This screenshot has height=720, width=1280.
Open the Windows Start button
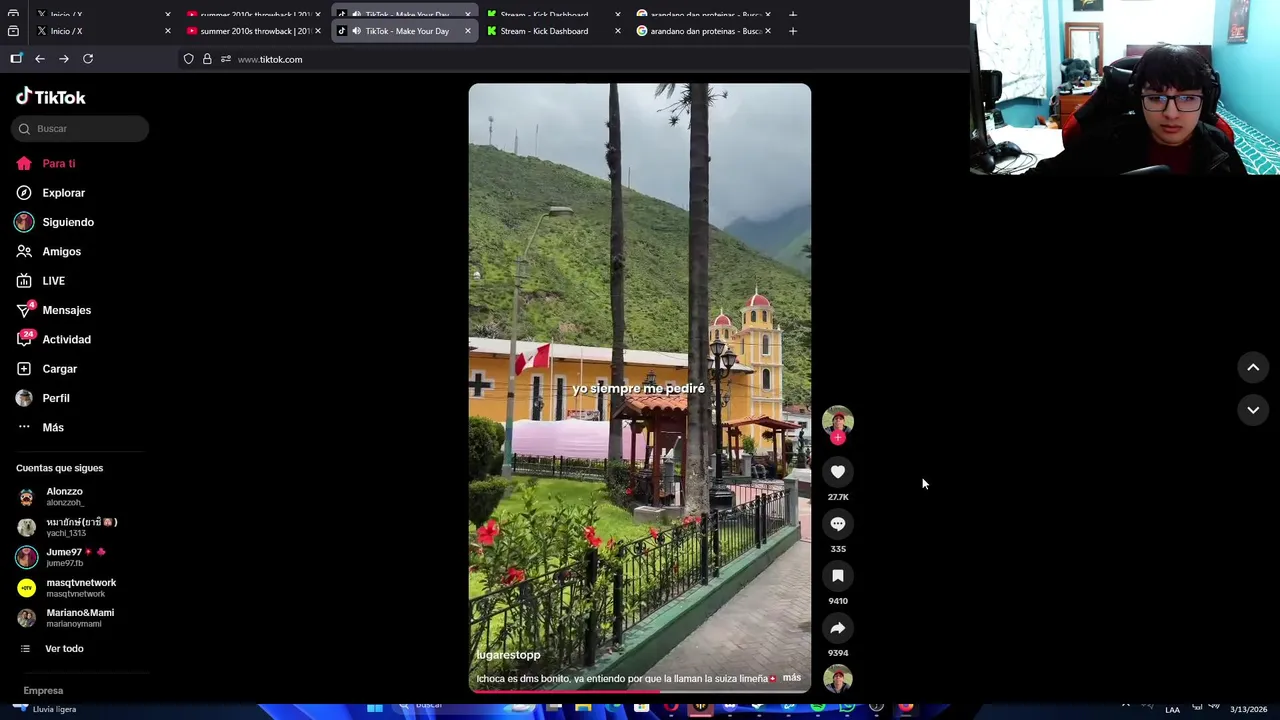pyautogui.click(x=375, y=707)
